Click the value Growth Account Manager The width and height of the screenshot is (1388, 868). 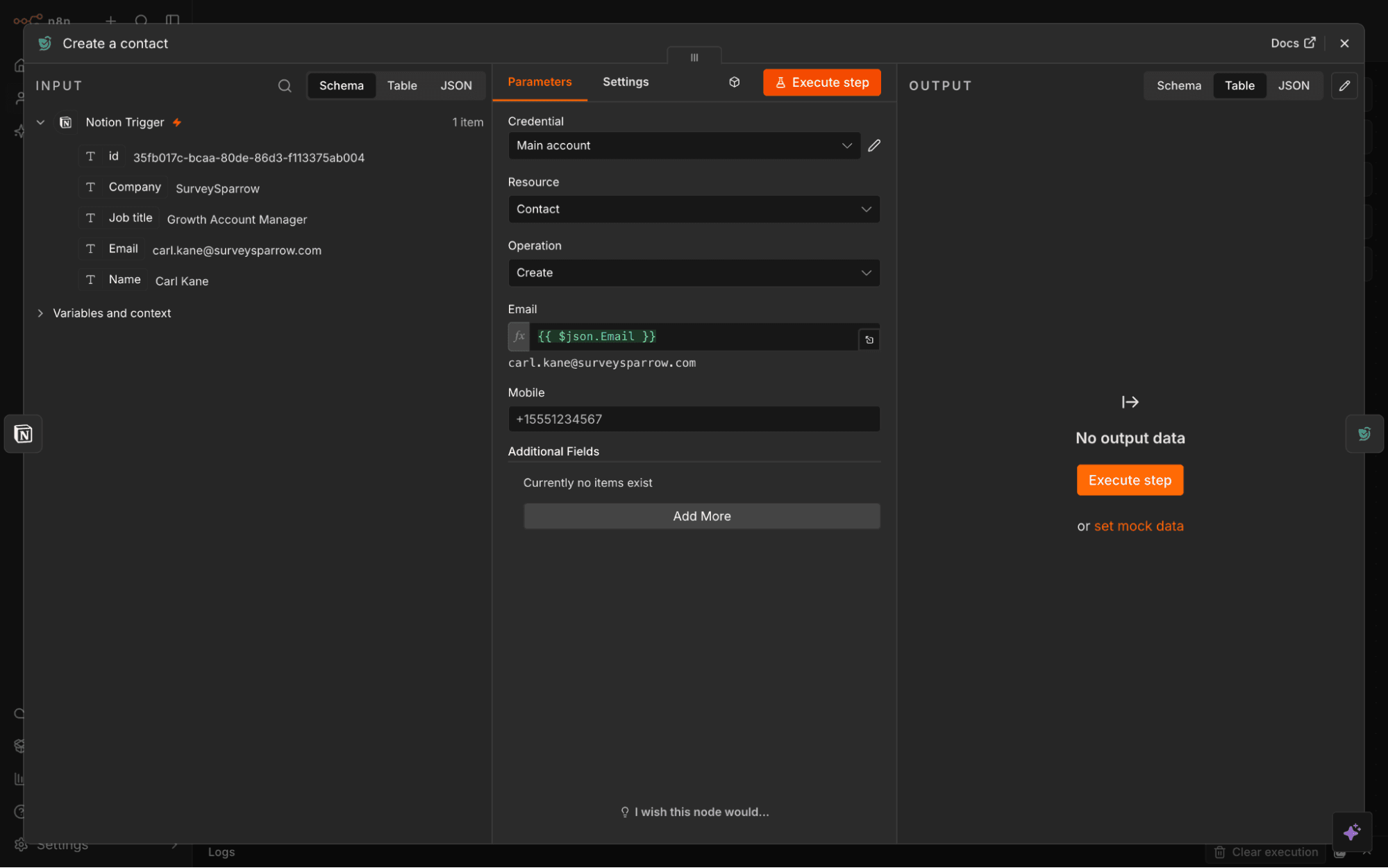pyautogui.click(x=237, y=219)
